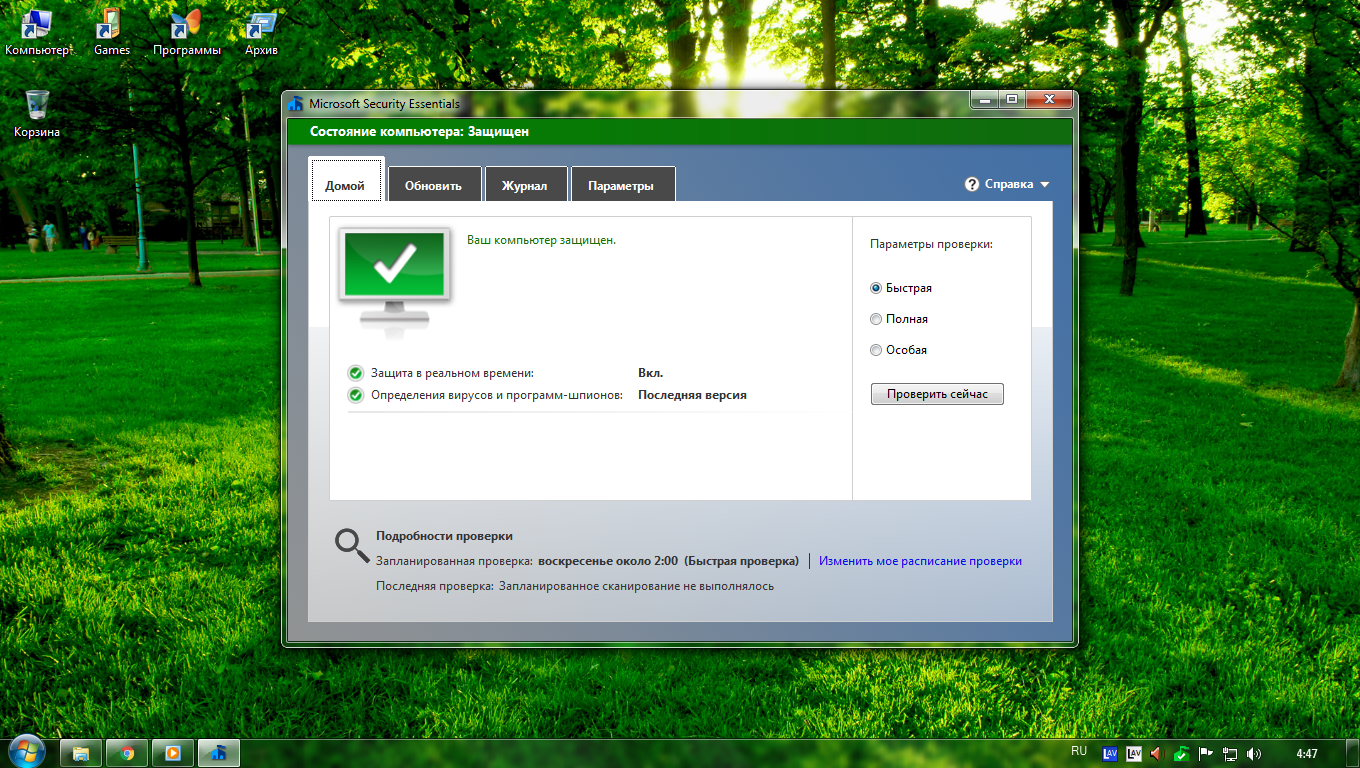The image size is (1360, 768).
Task: Click the white LAV tray icon
Action: pos(1134,753)
